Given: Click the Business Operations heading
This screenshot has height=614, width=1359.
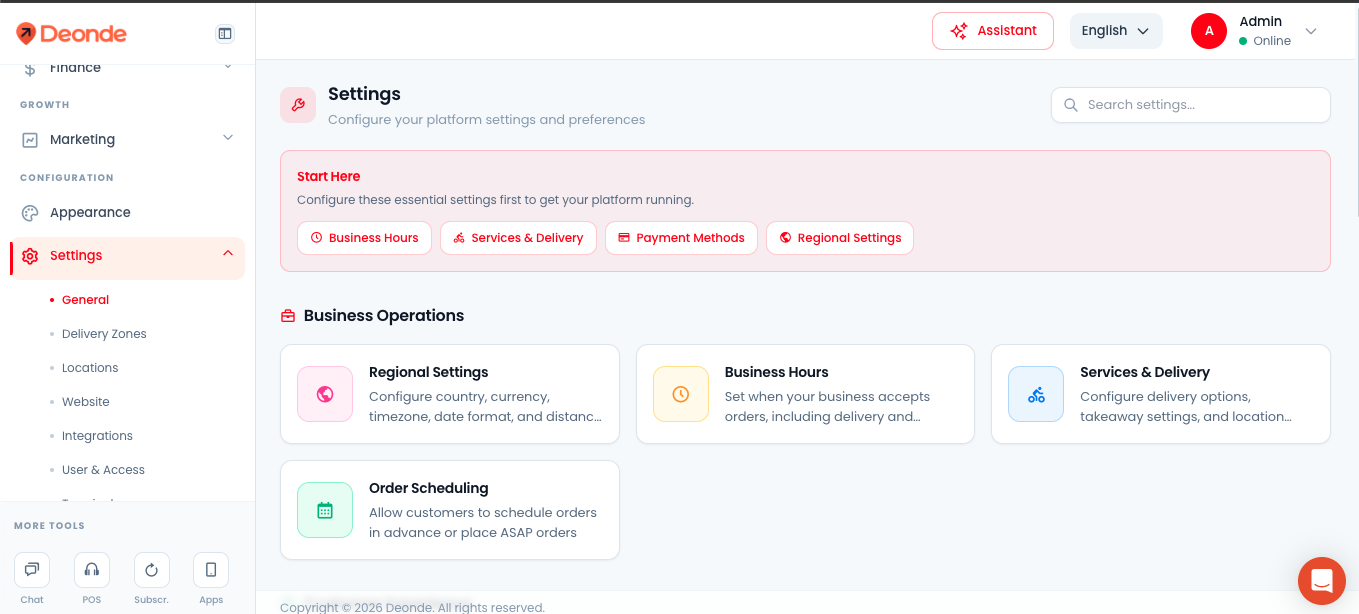Looking at the screenshot, I should coord(384,316).
